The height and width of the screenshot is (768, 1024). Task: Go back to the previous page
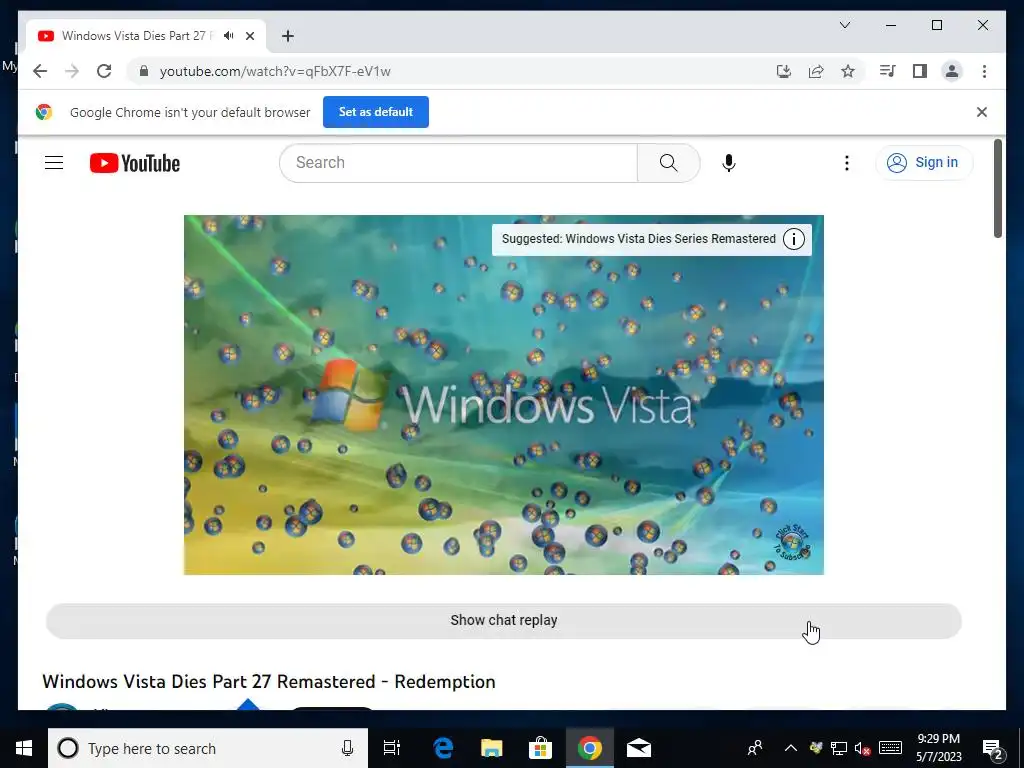point(40,71)
